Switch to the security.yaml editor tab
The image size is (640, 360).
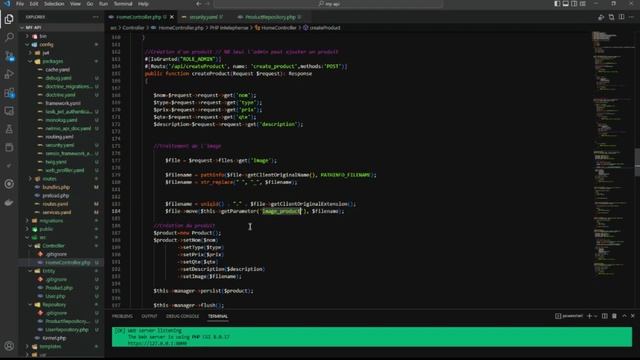tap(203, 17)
